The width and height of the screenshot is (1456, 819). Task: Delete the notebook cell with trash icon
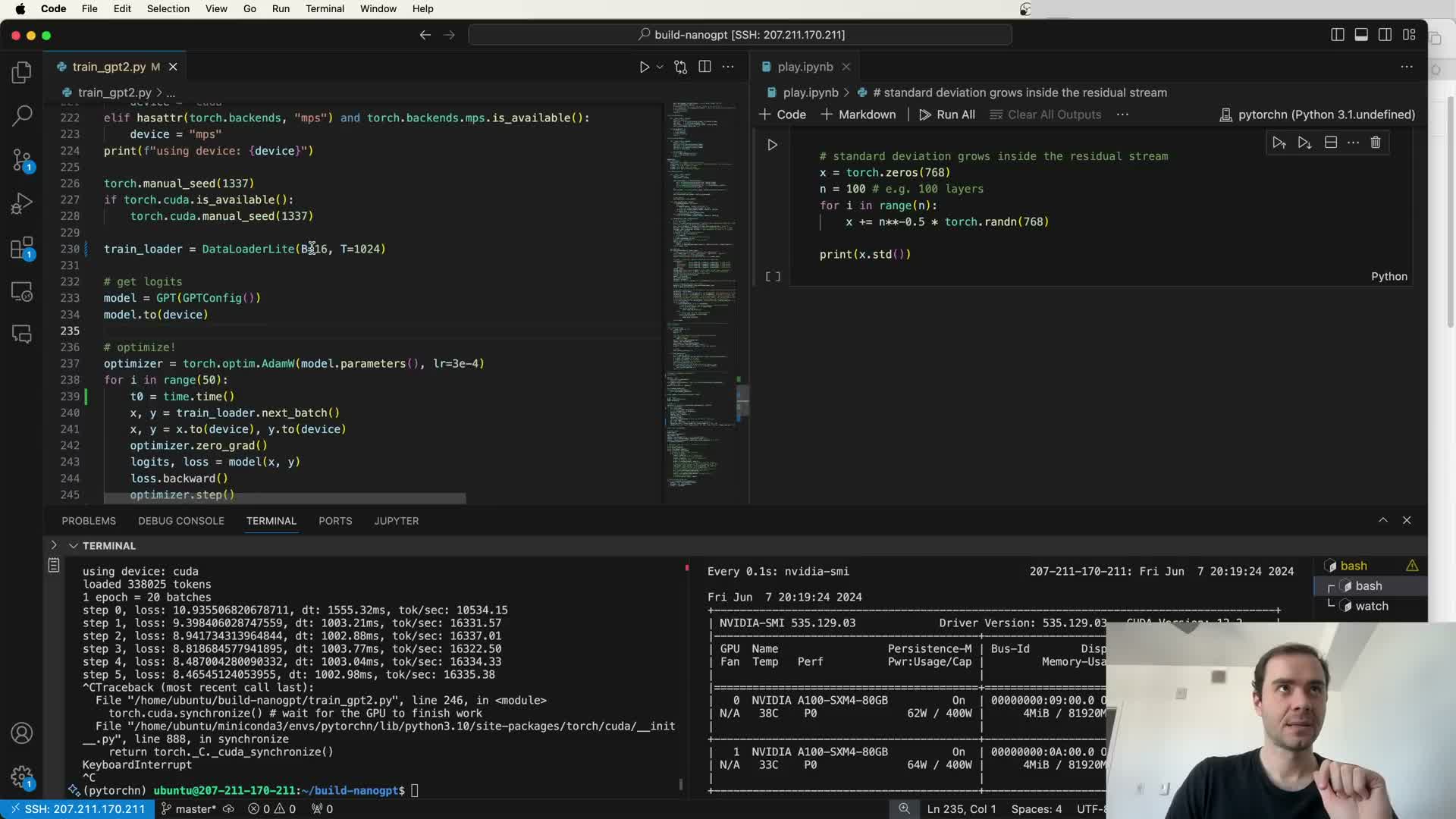coord(1376,143)
